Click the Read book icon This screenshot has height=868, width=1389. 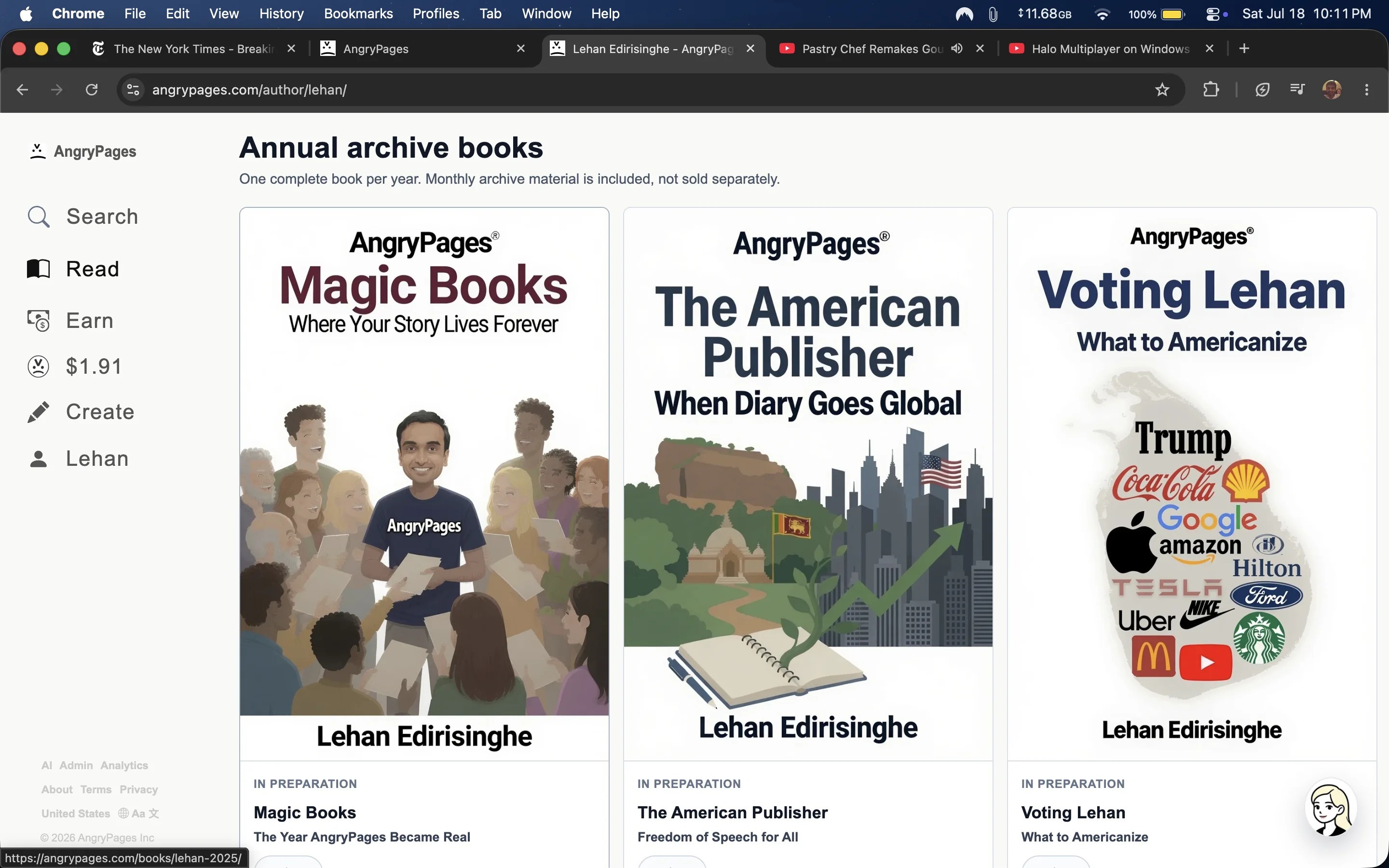pos(39,269)
